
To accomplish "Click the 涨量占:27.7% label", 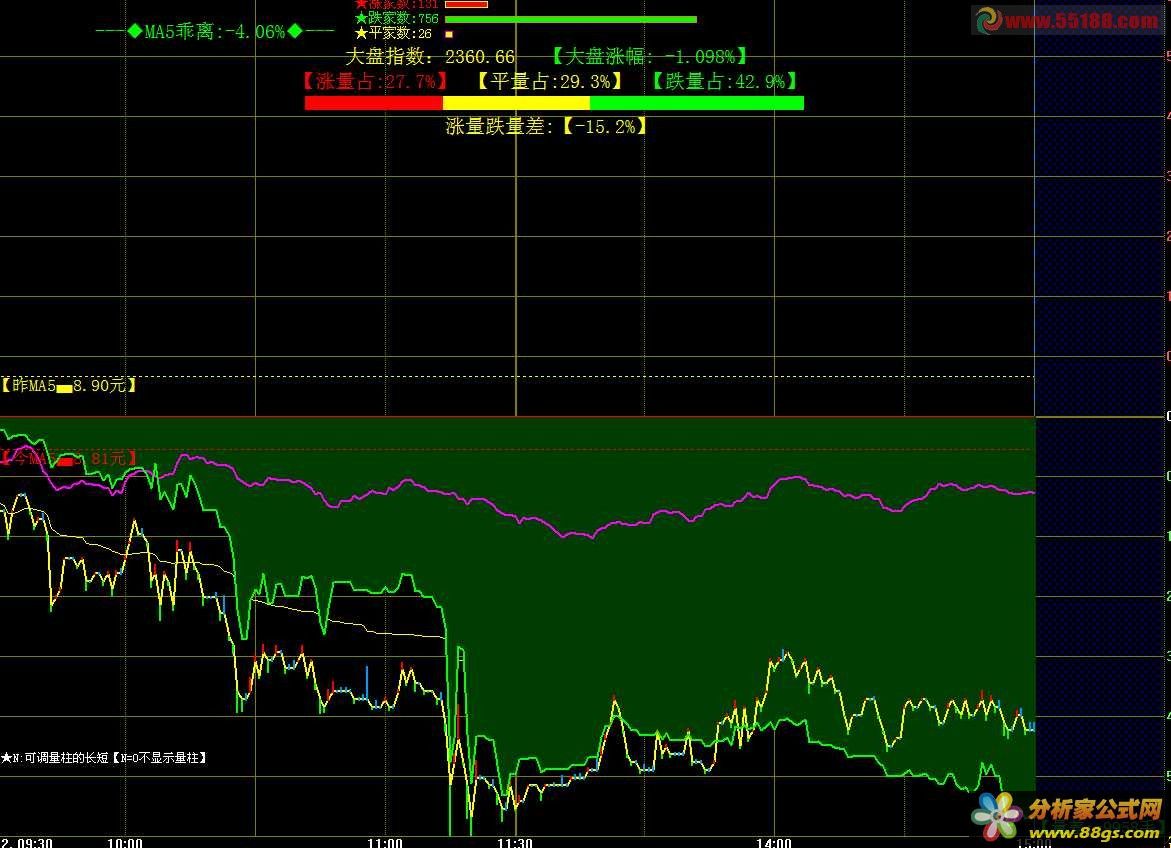I will point(376,81).
